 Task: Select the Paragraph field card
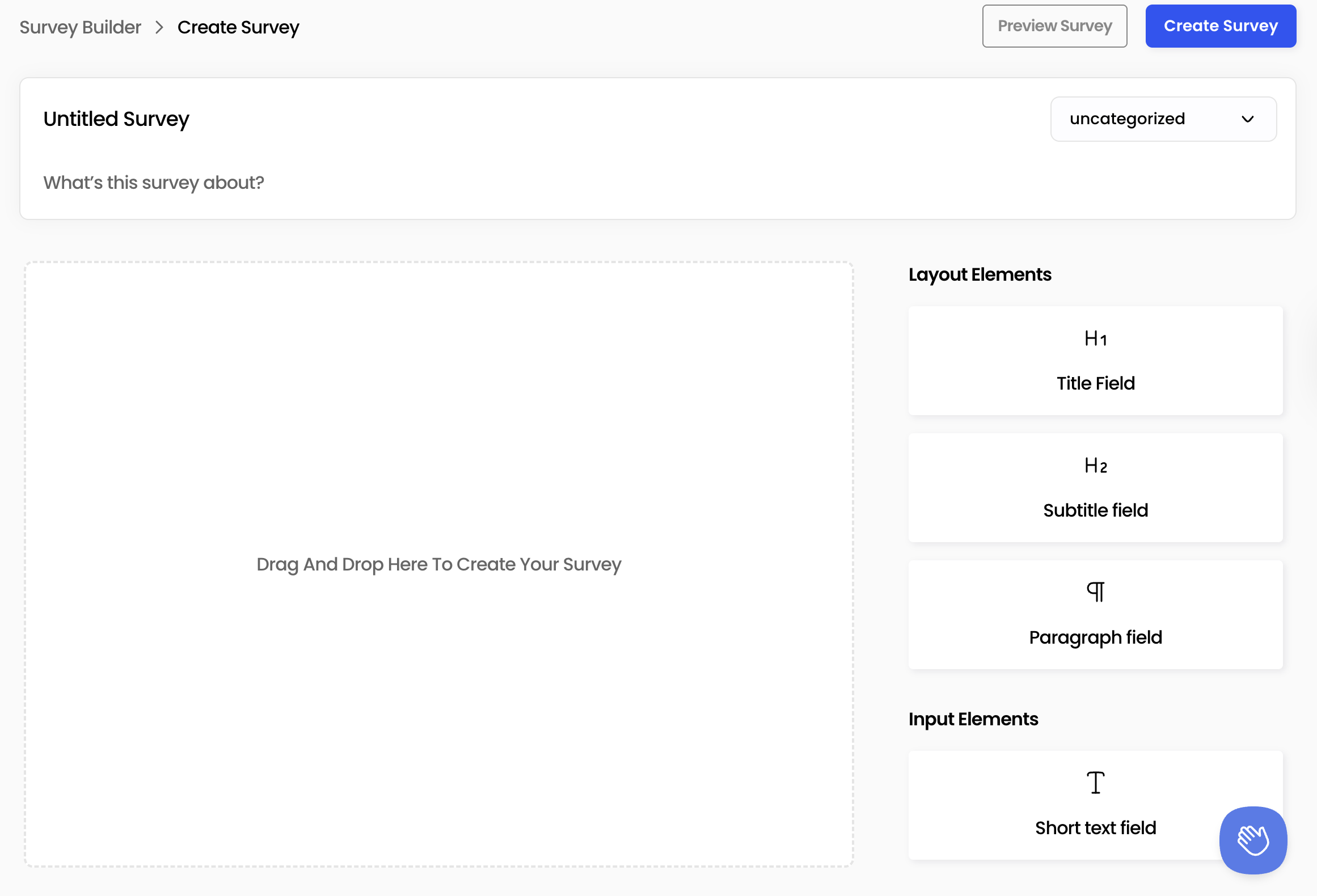pyautogui.click(x=1095, y=615)
